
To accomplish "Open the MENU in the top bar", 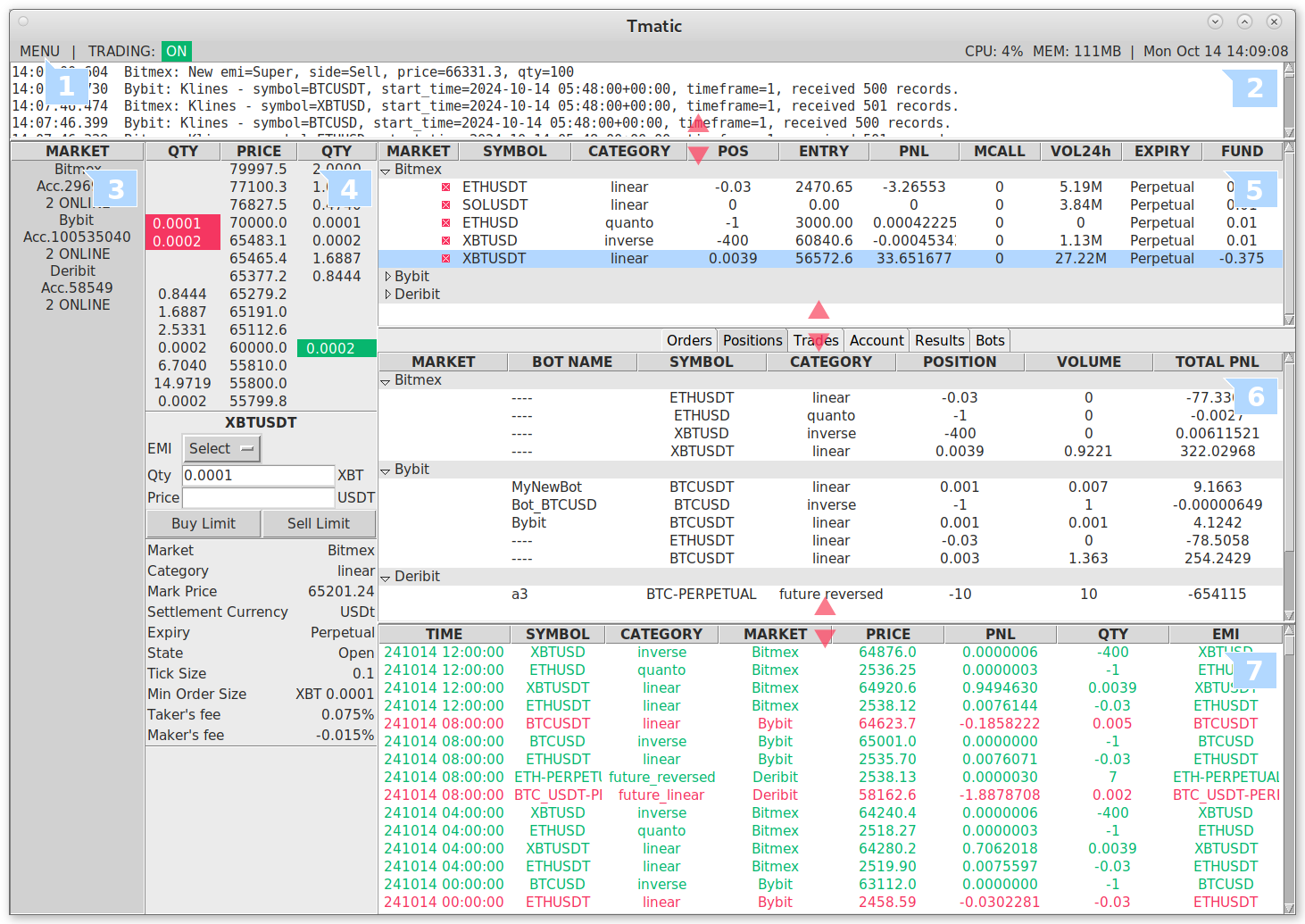I will (x=40, y=51).
